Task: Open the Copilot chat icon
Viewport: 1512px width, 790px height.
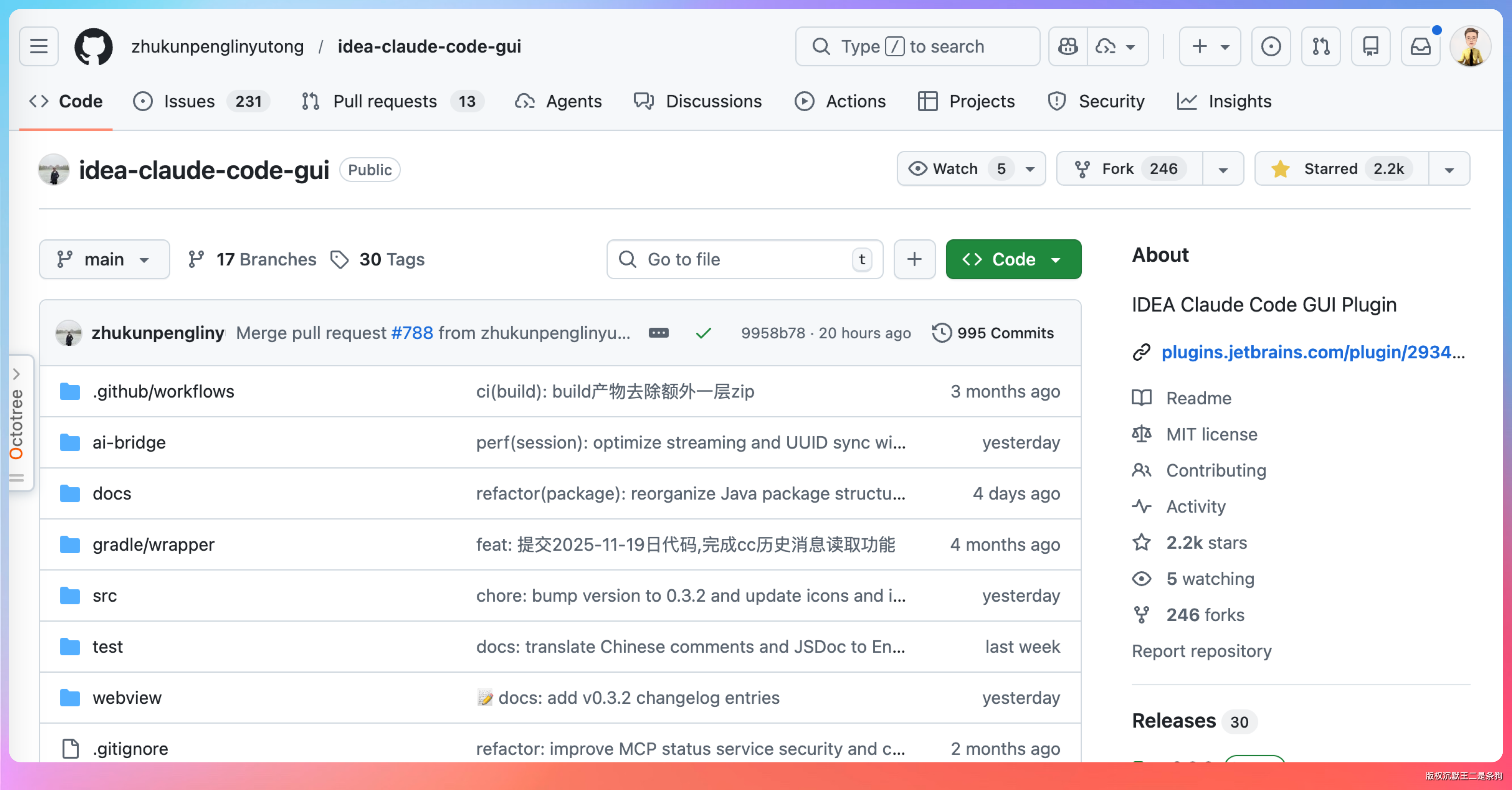Action: click(1068, 46)
